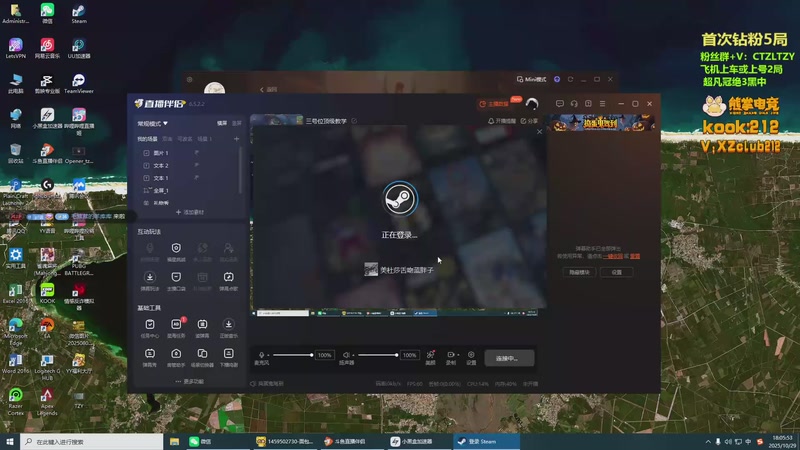Select the 文本 2 source row

(x=188, y=165)
